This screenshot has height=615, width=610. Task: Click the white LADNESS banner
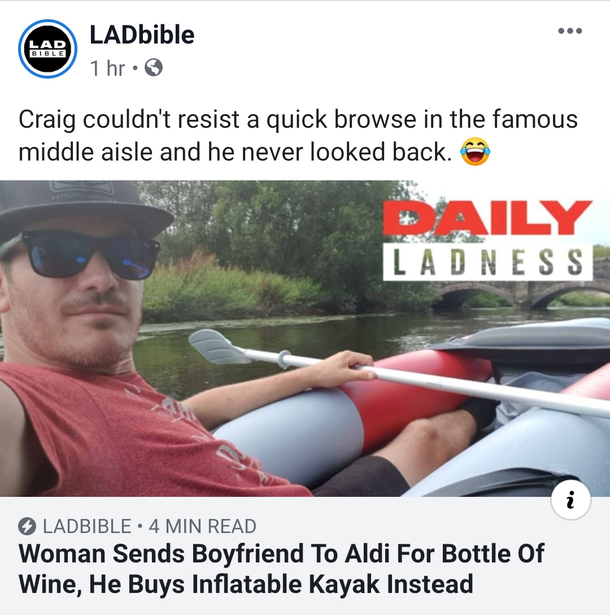coord(488,262)
